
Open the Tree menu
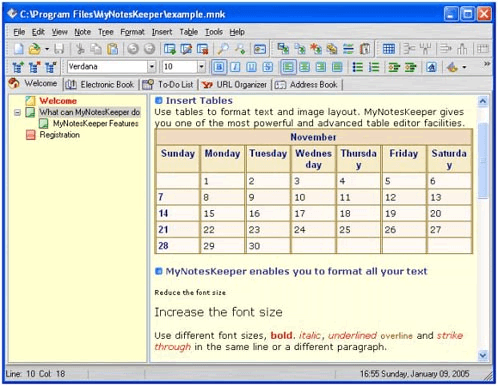pyautogui.click(x=106, y=32)
